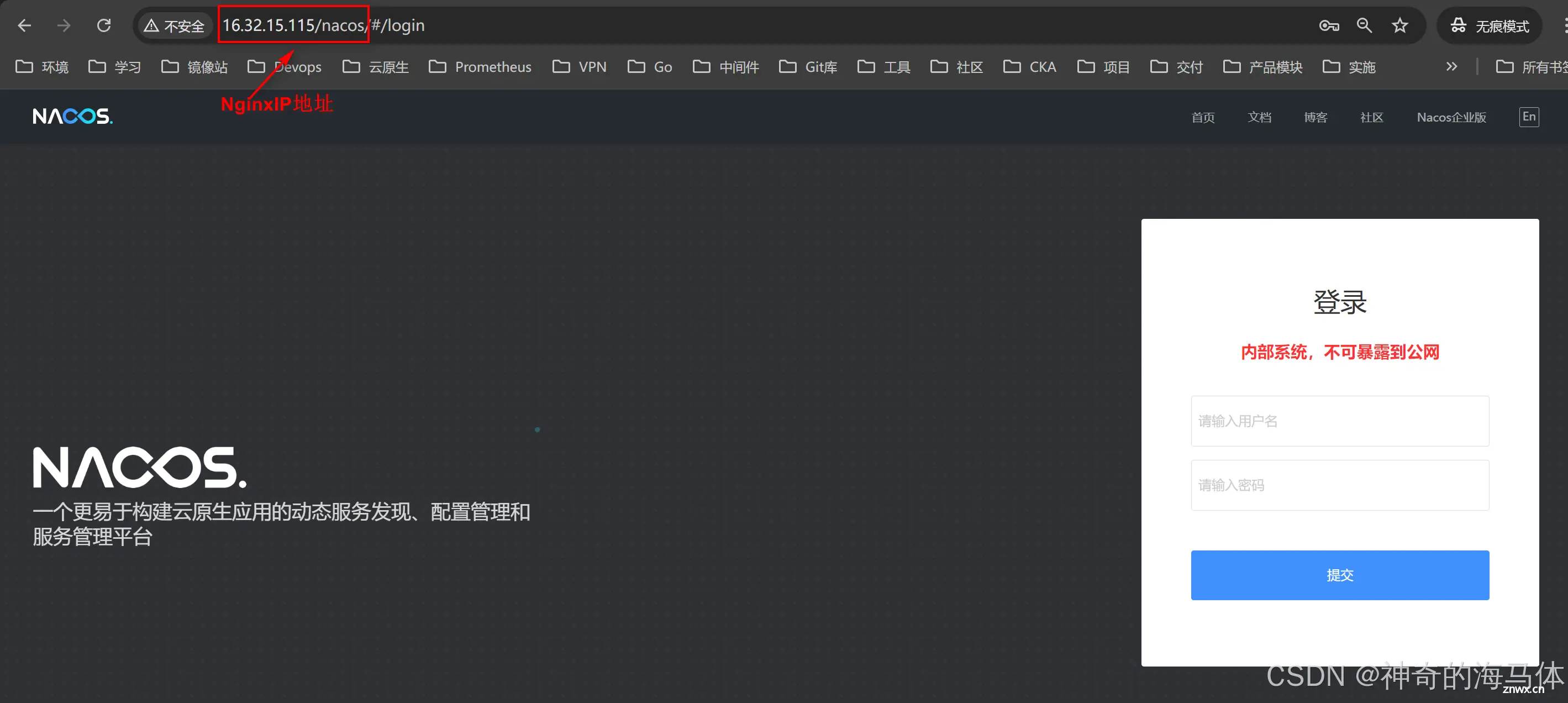Click the 提交 submit button
This screenshot has width=1568, height=703.
click(x=1340, y=575)
